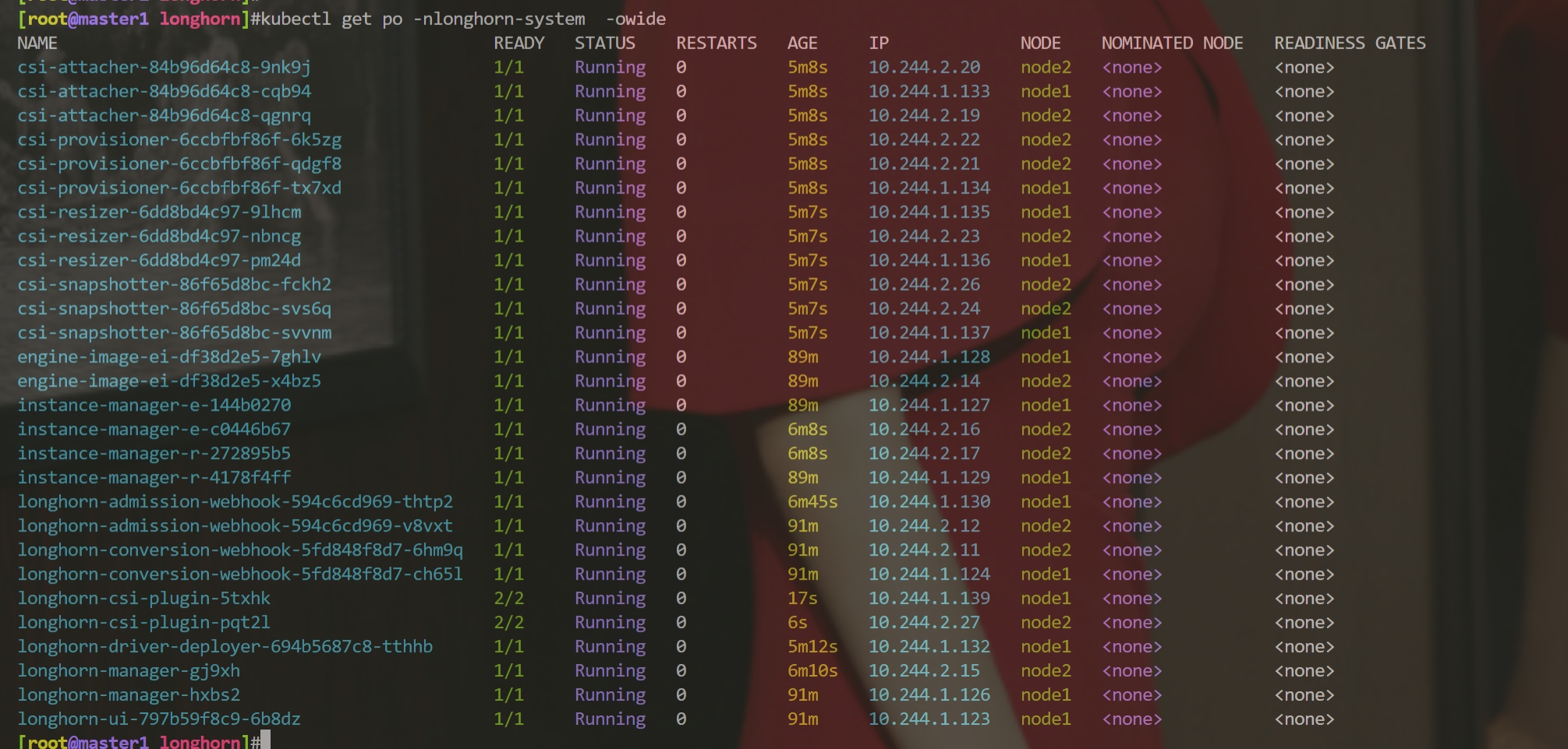Image resolution: width=1568 pixels, height=749 pixels.
Task: Select pod longhorn-admission-webhook-594c6cd969-v8vxt
Action: (235, 526)
